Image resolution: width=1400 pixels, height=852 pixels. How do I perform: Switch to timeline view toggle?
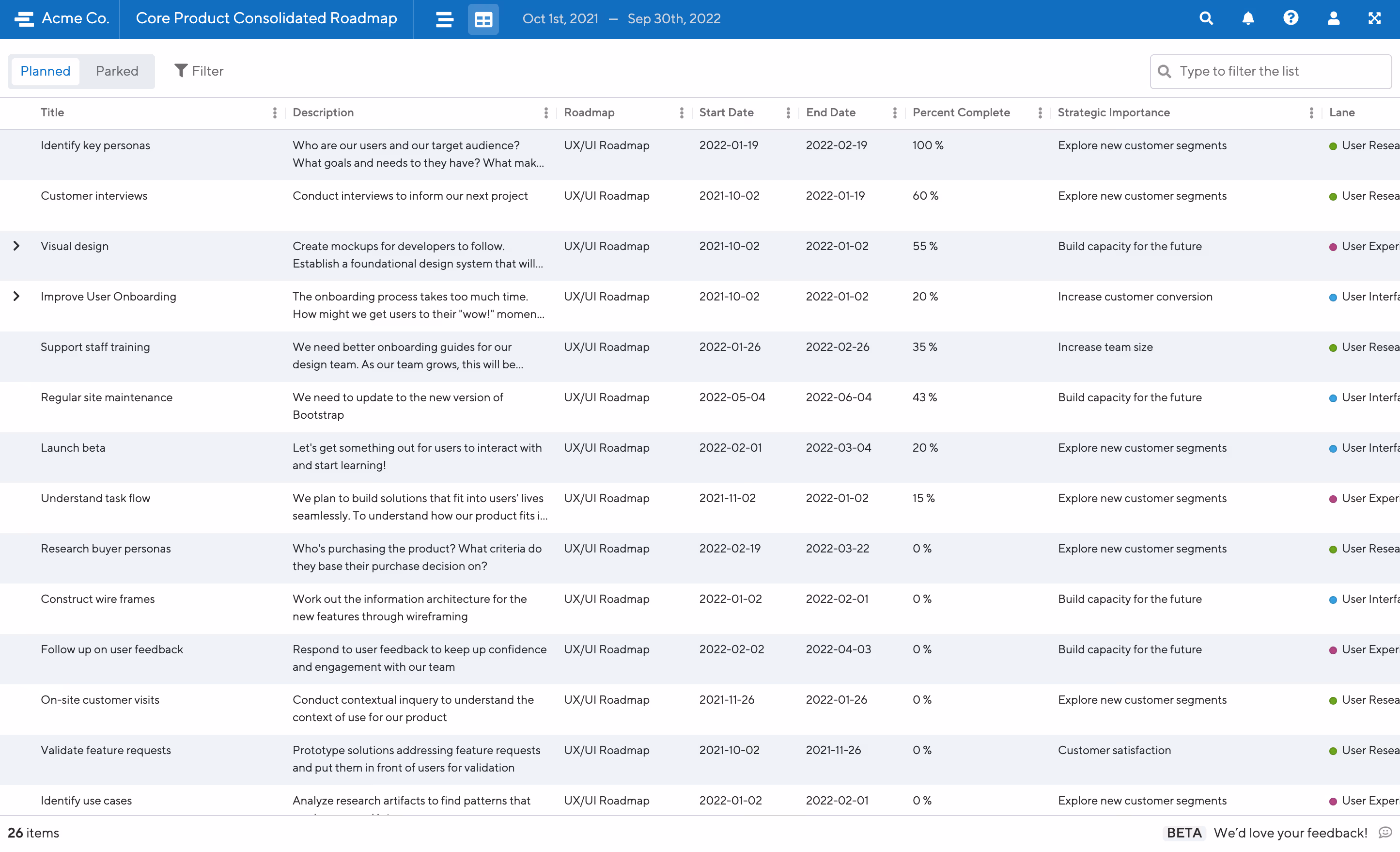[x=444, y=19]
